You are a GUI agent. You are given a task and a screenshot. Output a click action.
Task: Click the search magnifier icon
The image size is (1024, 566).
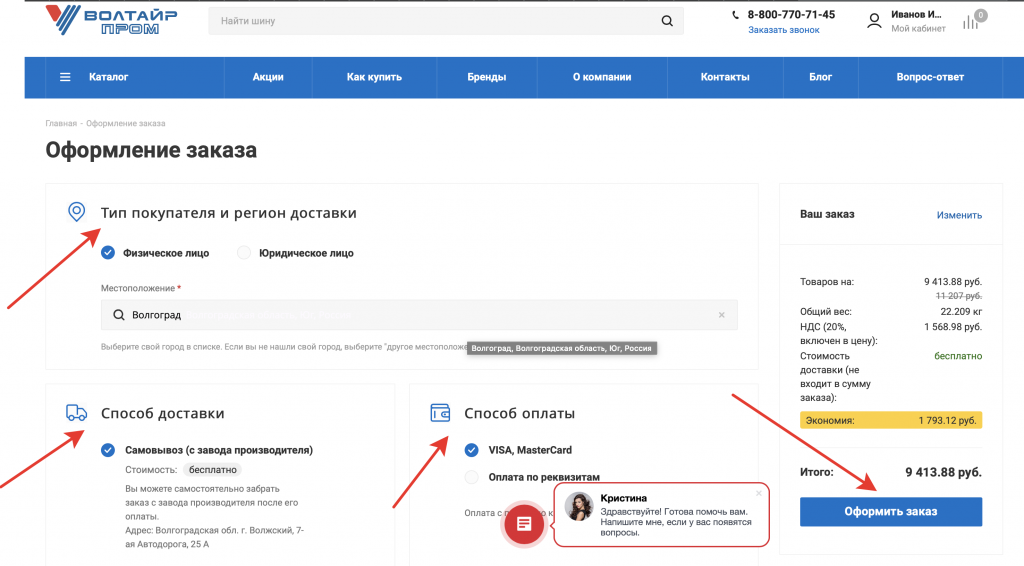tap(667, 21)
